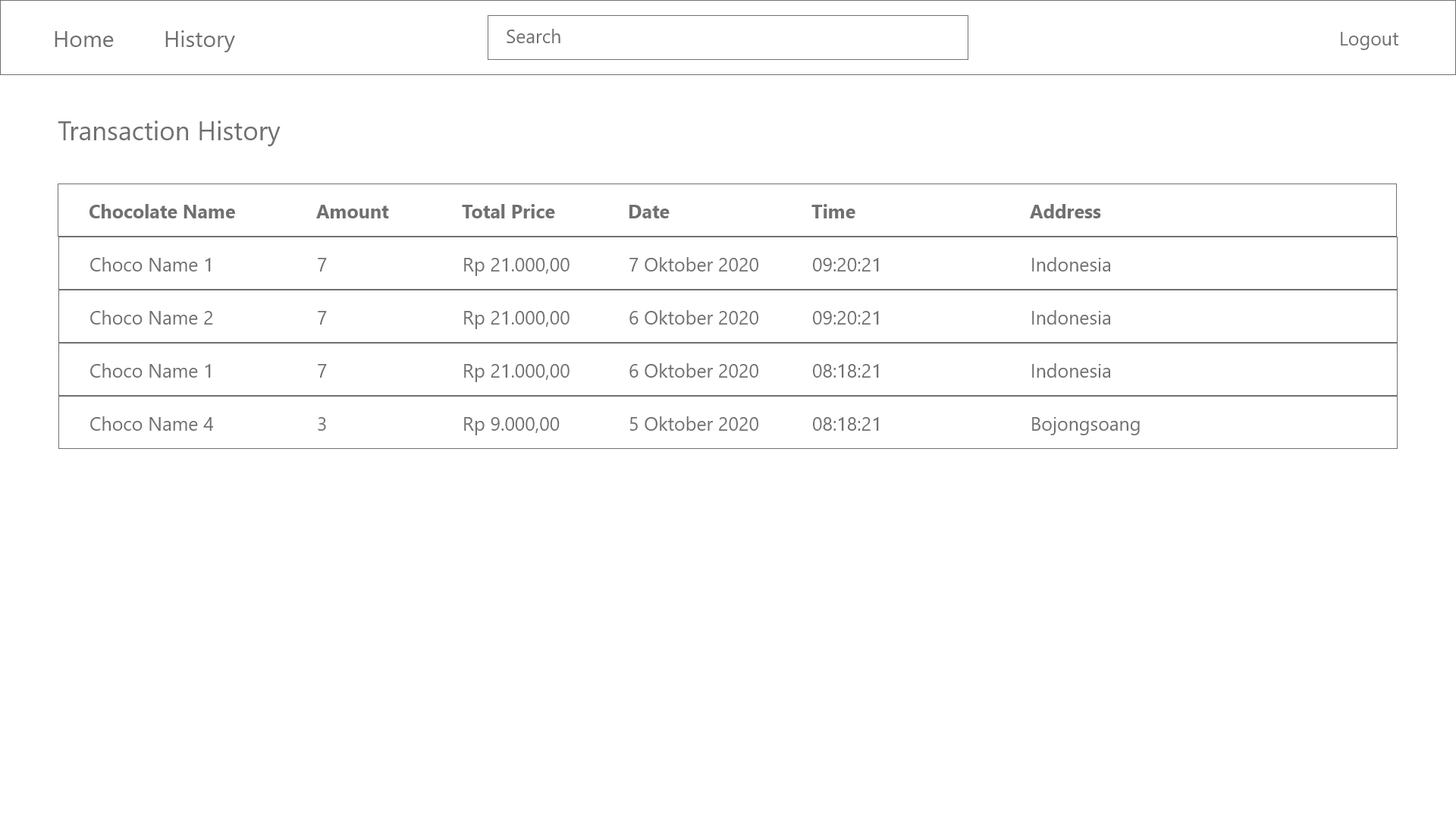Click the Rp 9.000,00 price cell

point(510,424)
